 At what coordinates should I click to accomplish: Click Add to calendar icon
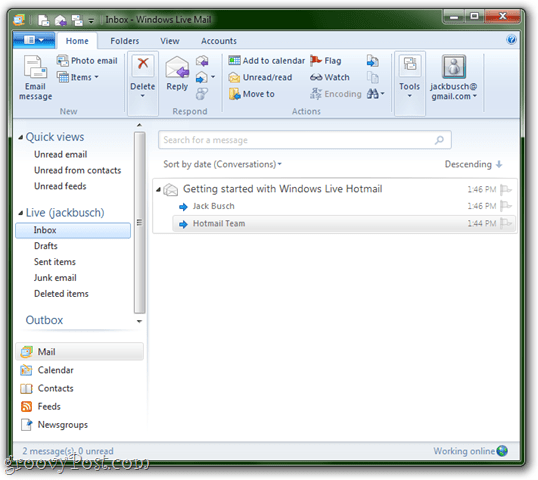234,60
